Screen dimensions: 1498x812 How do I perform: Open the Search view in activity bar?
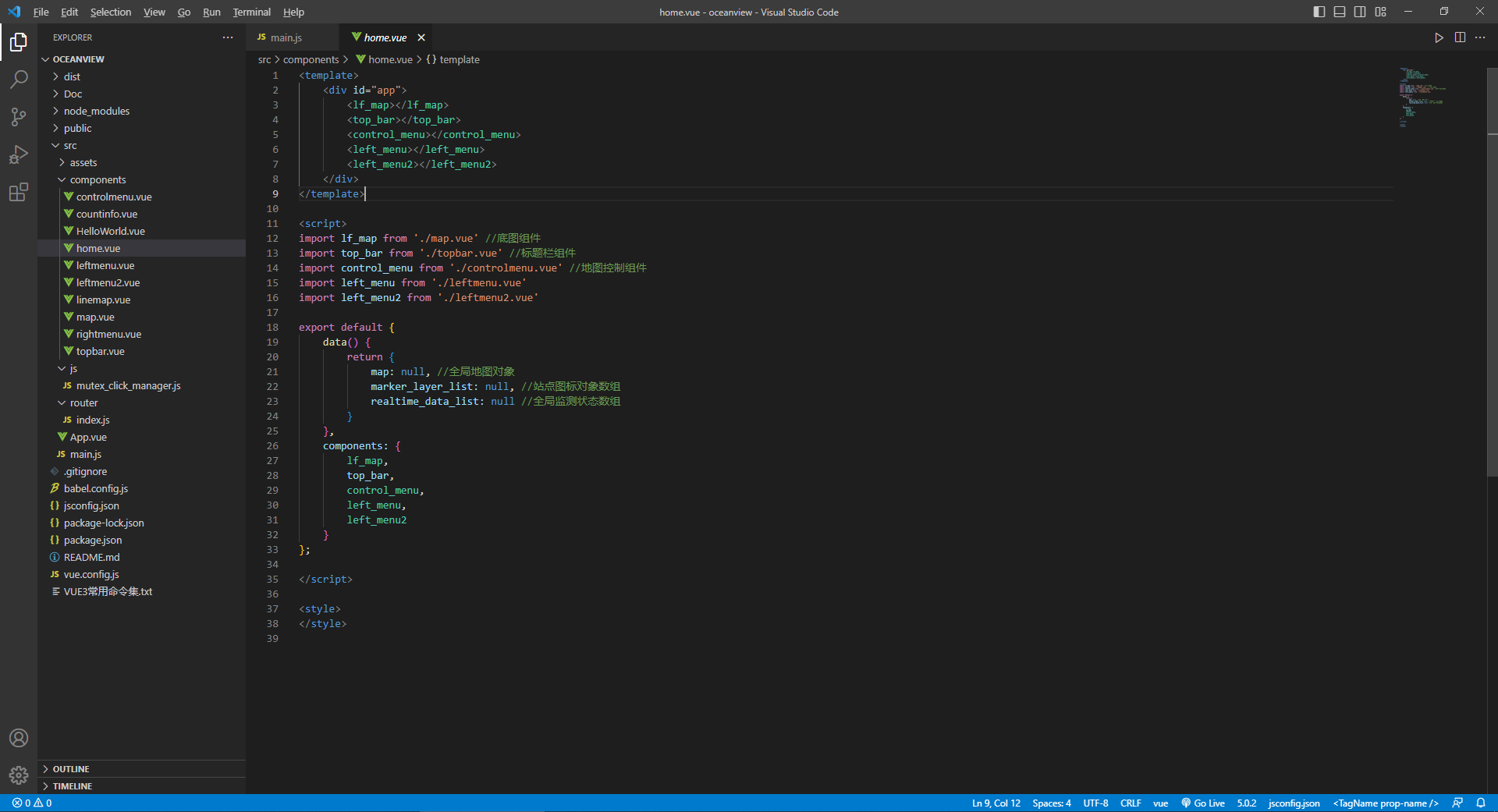[19, 79]
